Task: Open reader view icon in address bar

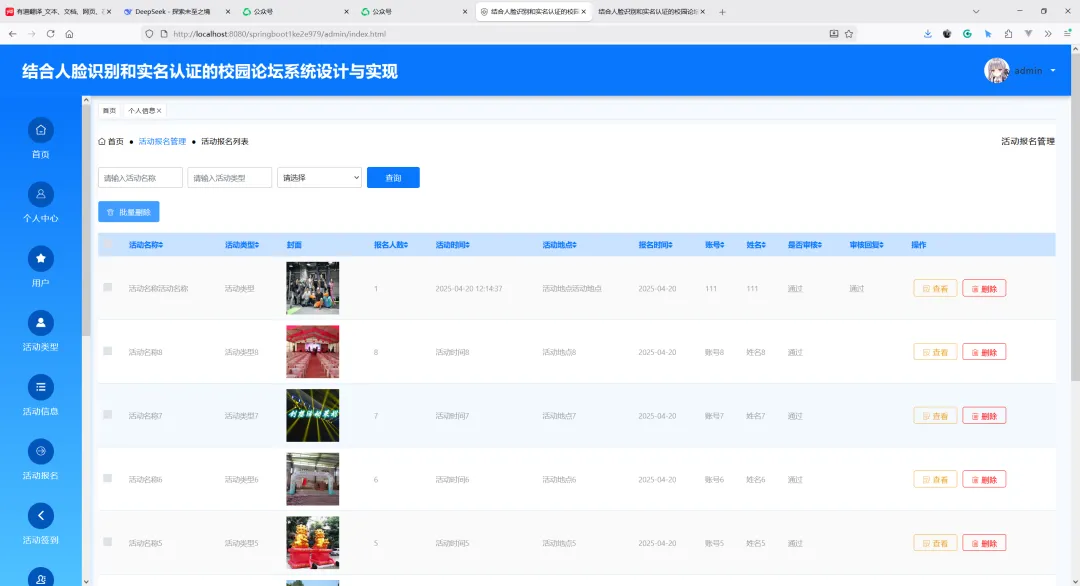Action: [833, 34]
